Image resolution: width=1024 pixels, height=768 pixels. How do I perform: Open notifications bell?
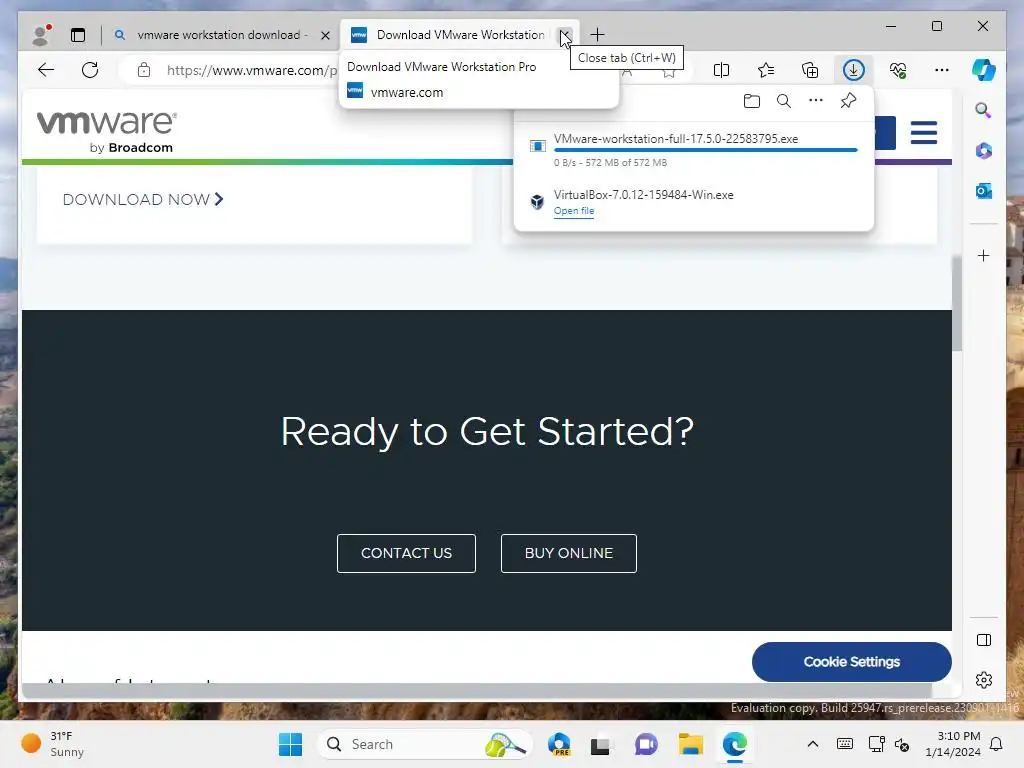coord(996,744)
